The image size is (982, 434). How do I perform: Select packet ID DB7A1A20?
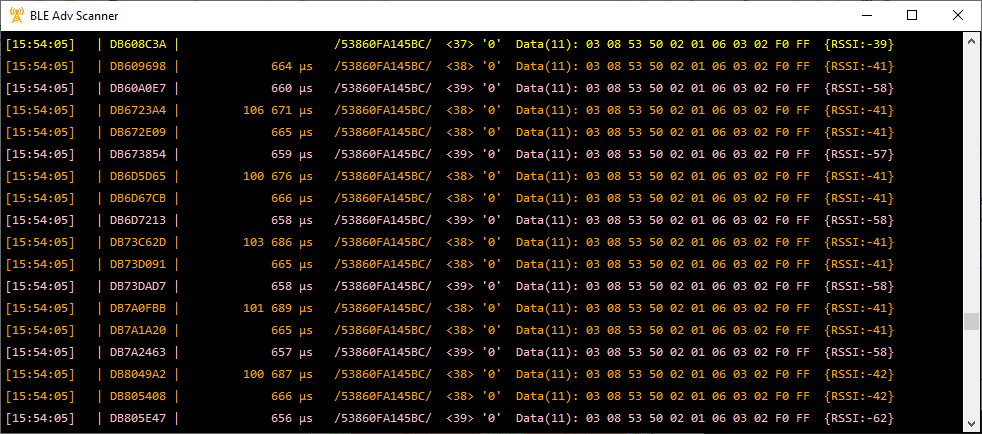(x=138, y=330)
